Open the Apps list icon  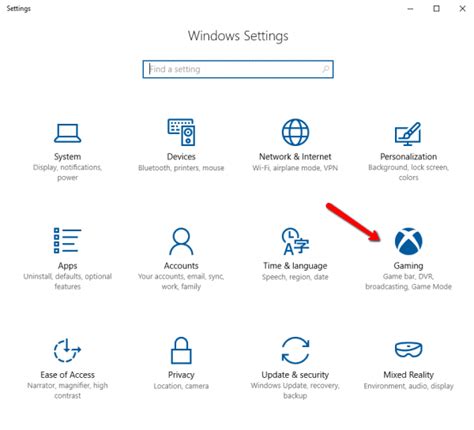[67, 241]
